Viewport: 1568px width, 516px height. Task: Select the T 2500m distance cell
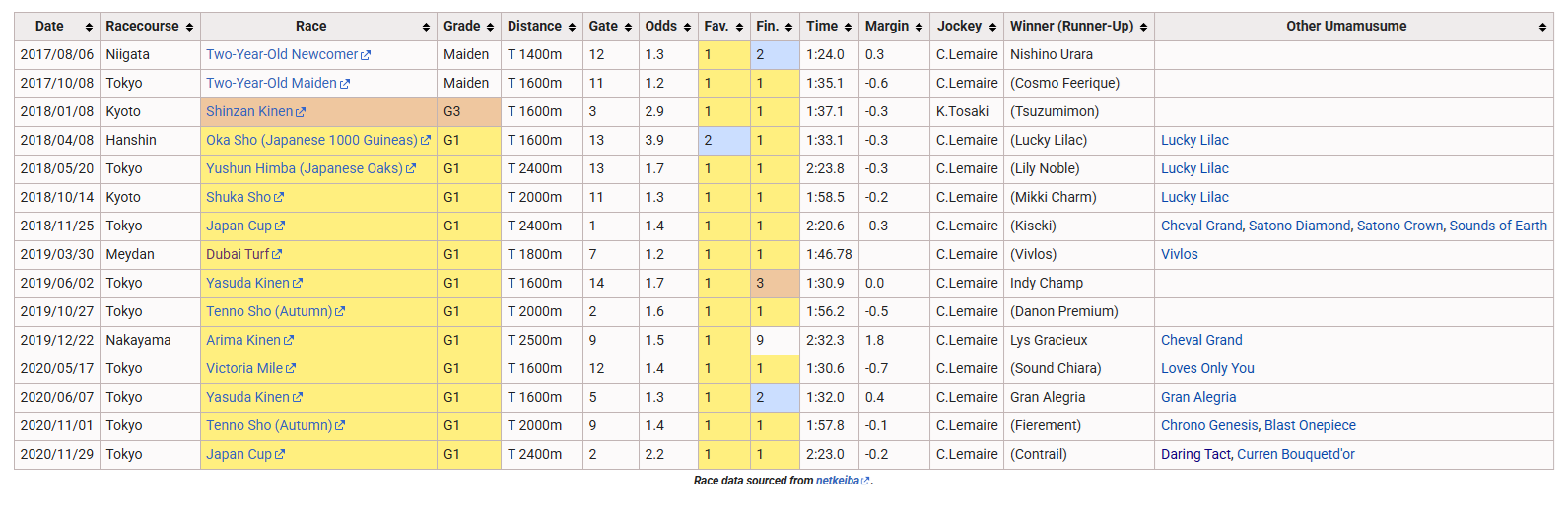(x=542, y=341)
